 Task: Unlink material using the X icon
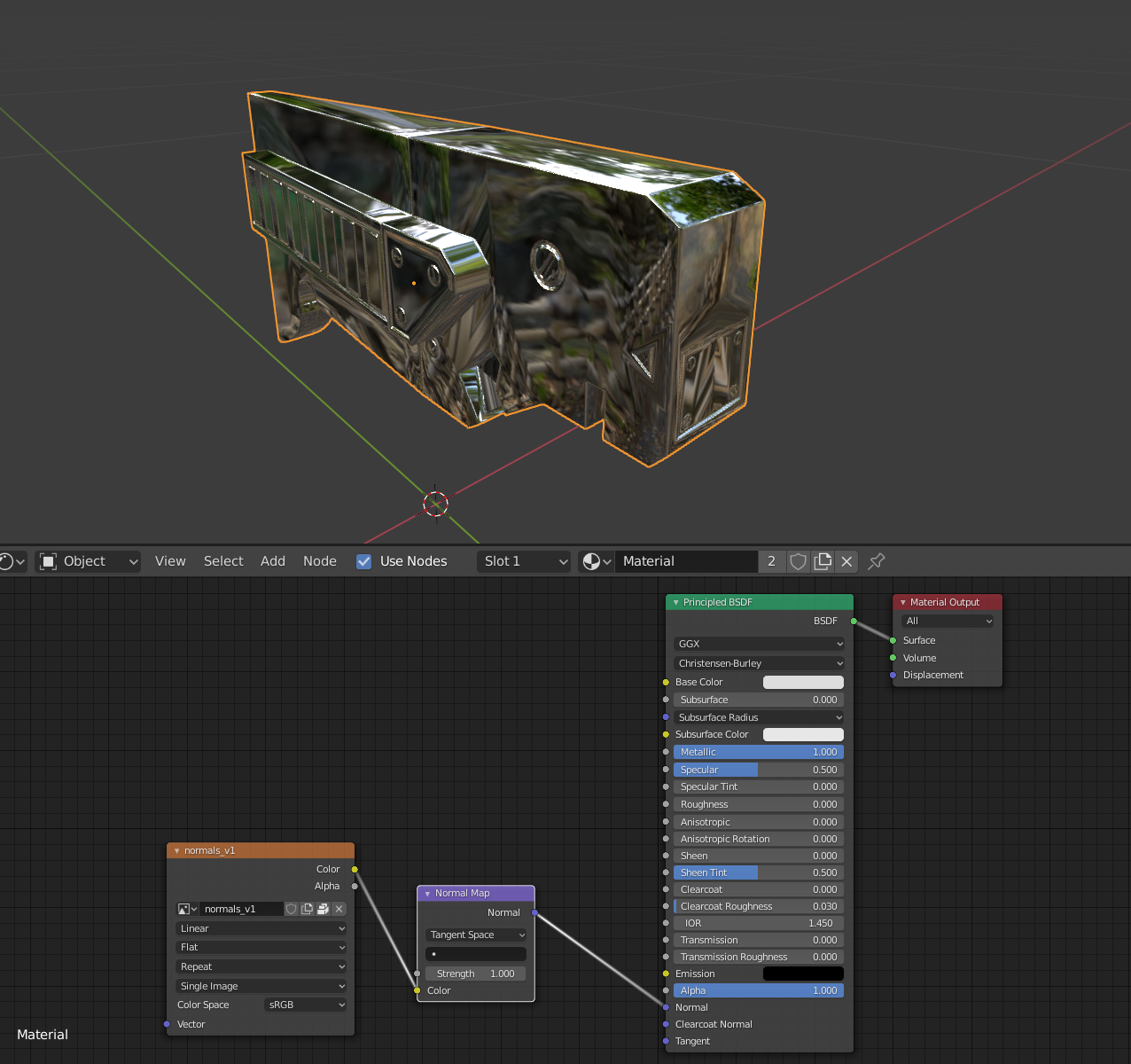click(x=846, y=561)
